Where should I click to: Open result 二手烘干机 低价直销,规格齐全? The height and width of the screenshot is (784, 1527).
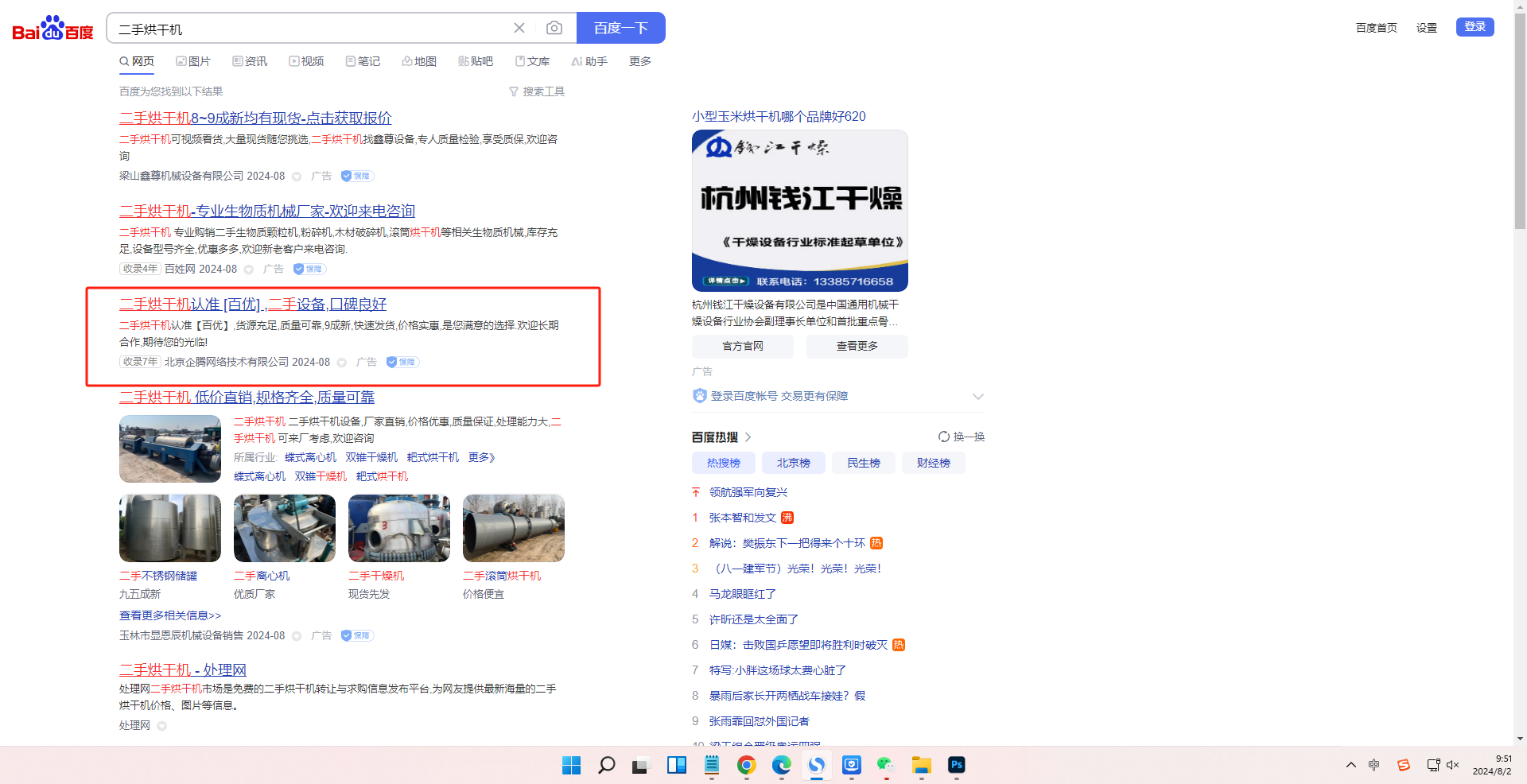[247, 398]
